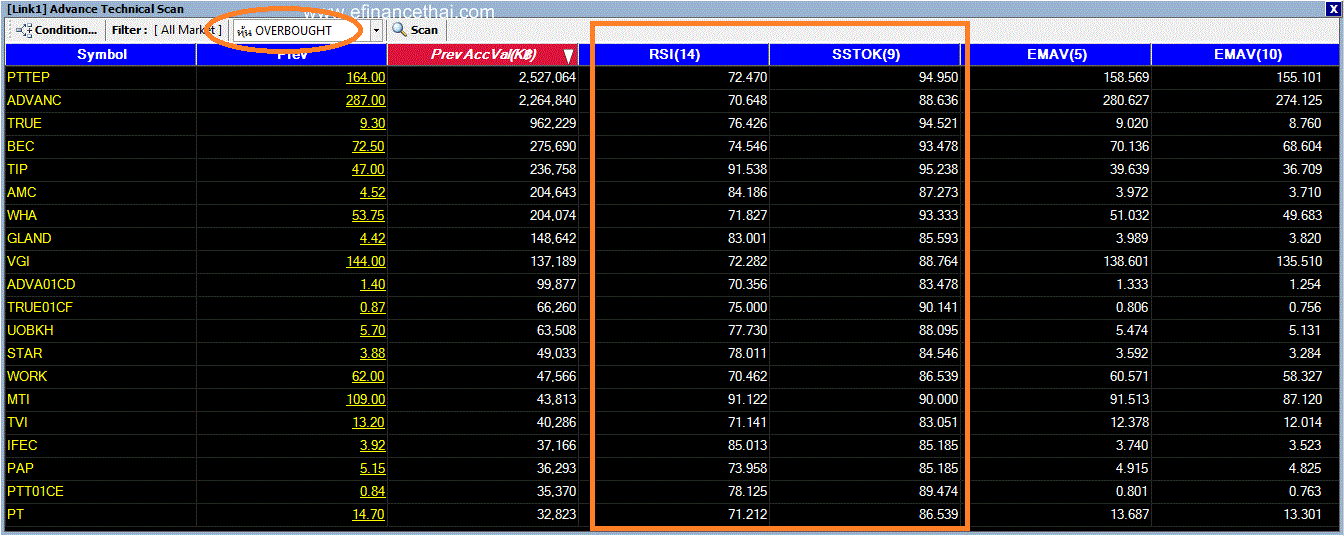Open the 53.75 price link for WHA
The image size is (1344, 536).
369,215
